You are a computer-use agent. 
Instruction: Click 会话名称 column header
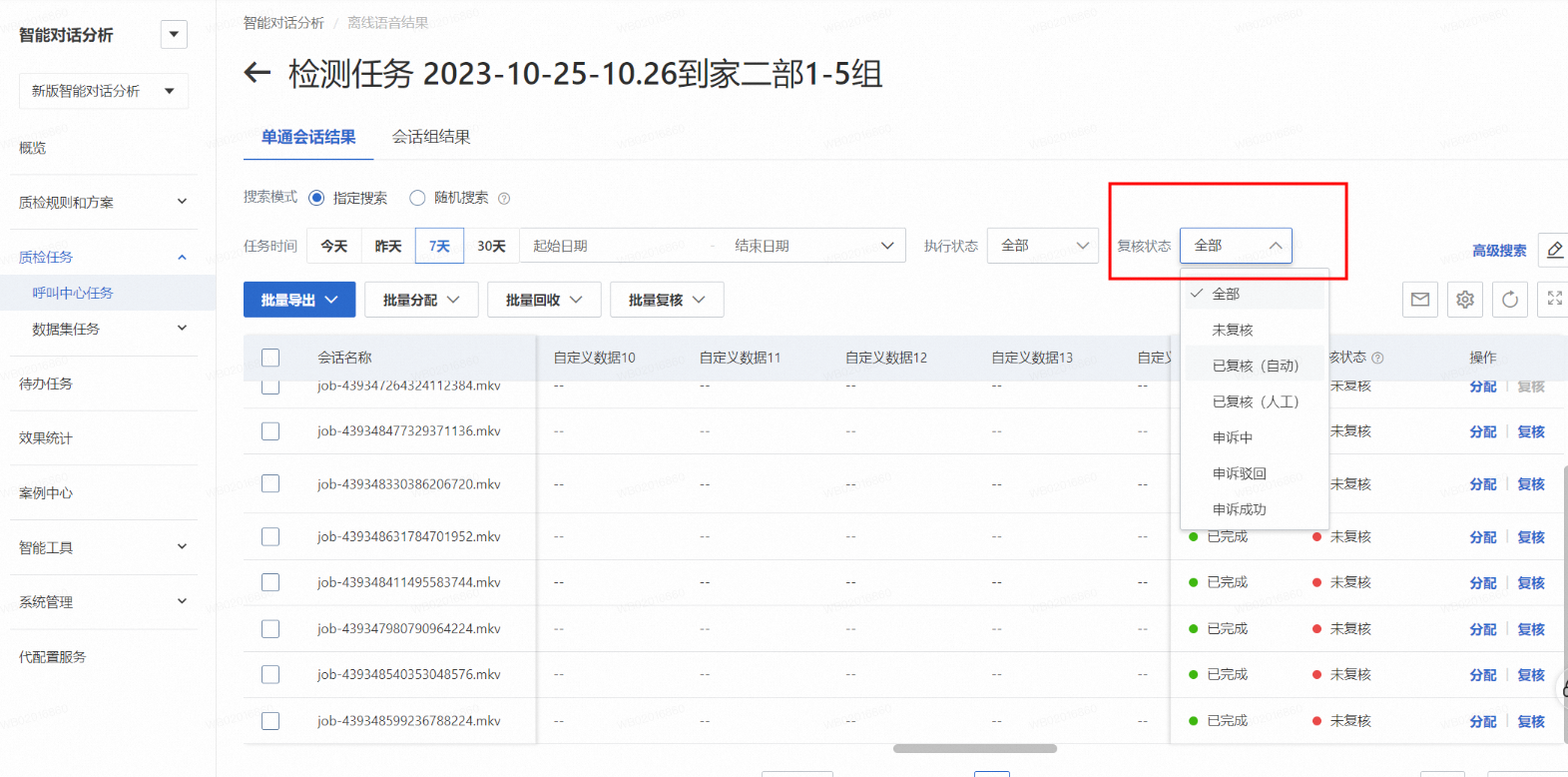[x=344, y=358]
